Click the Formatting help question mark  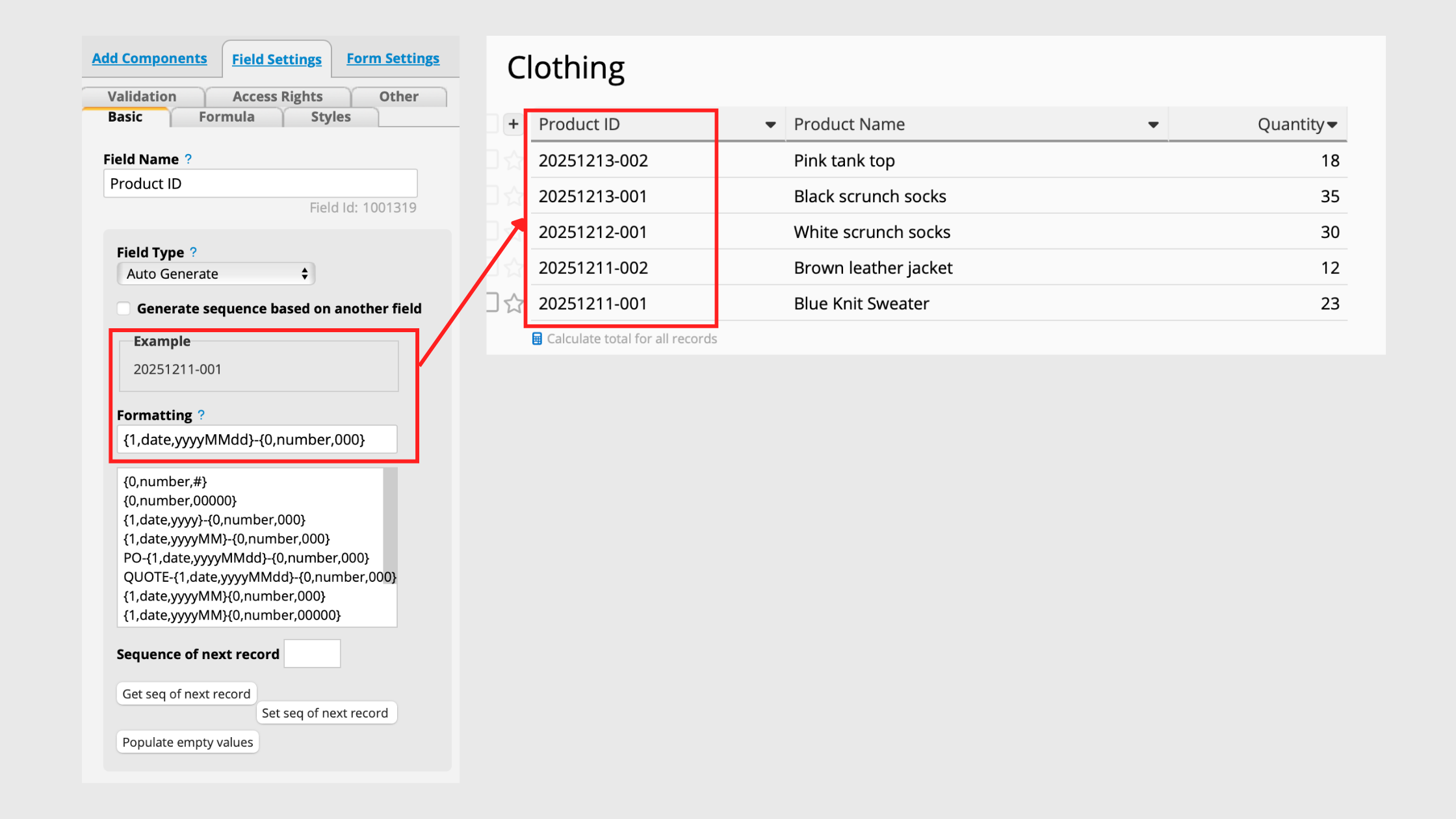click(x=201, y=415)
